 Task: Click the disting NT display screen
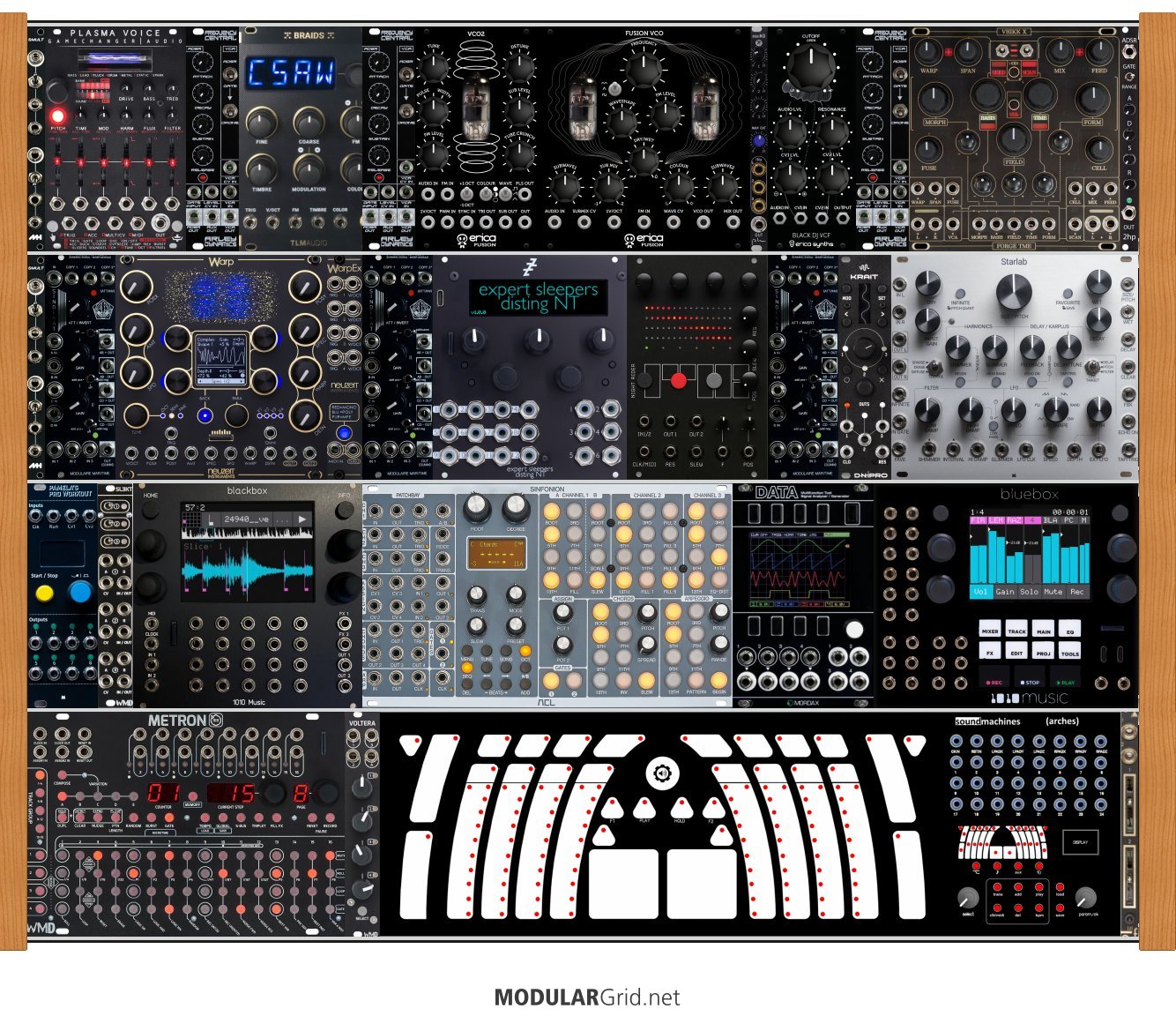(537, 297)
